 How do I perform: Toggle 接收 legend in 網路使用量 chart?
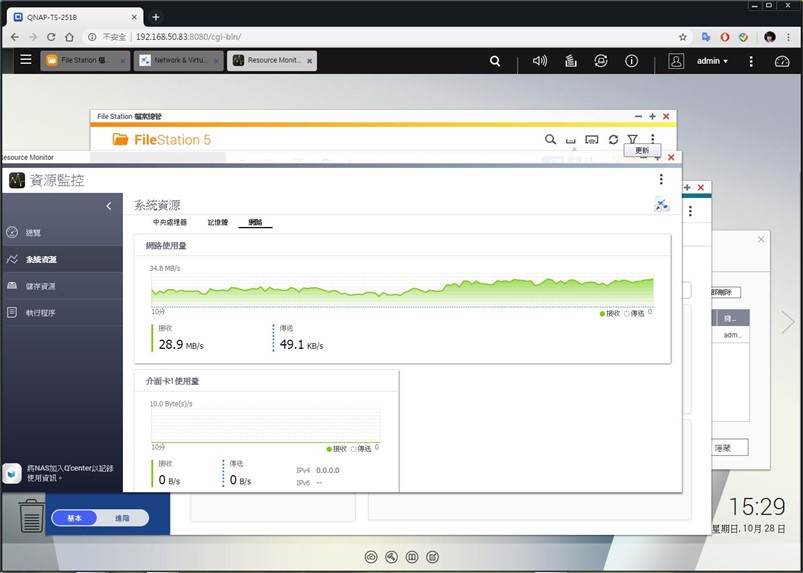pyautogui.click(x=609, y=313)
